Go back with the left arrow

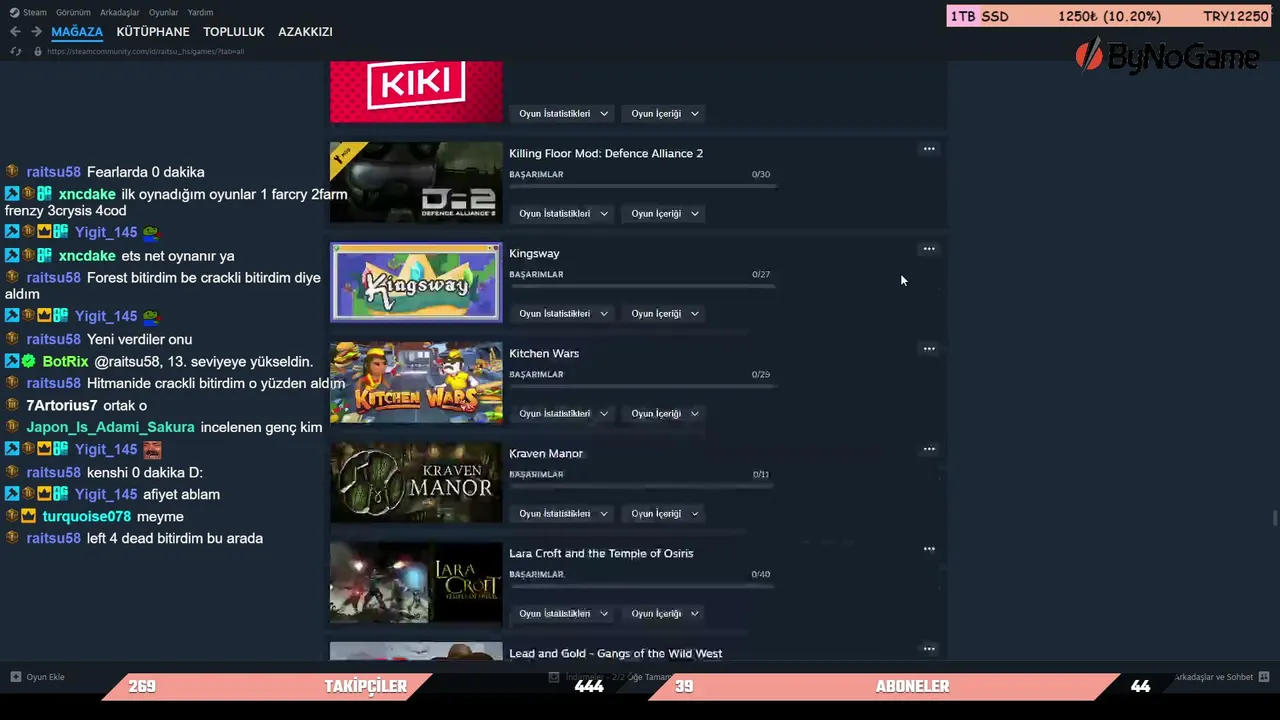(x=15, y=32)
